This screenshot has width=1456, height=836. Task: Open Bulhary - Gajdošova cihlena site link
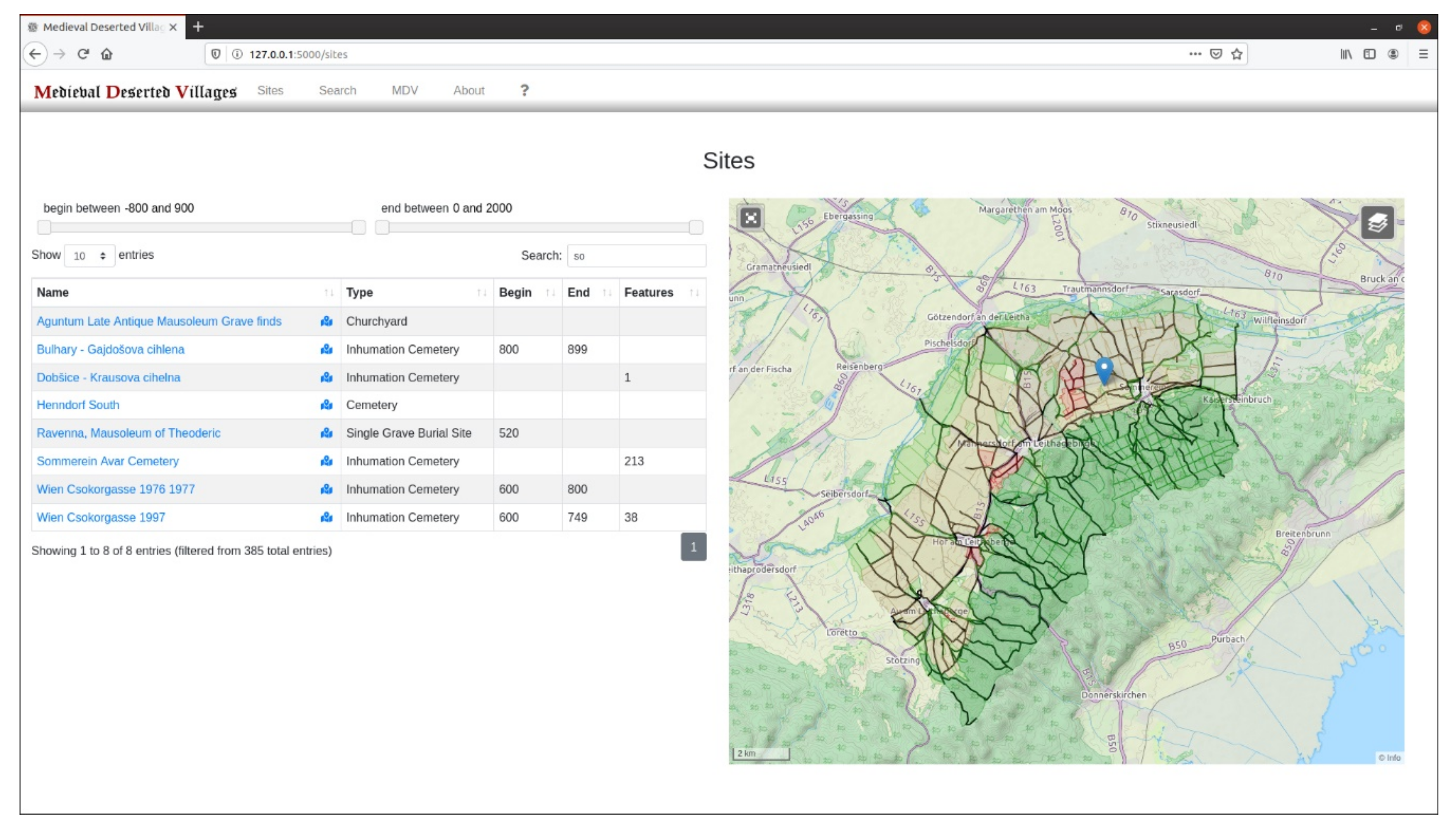click(111, 349)
